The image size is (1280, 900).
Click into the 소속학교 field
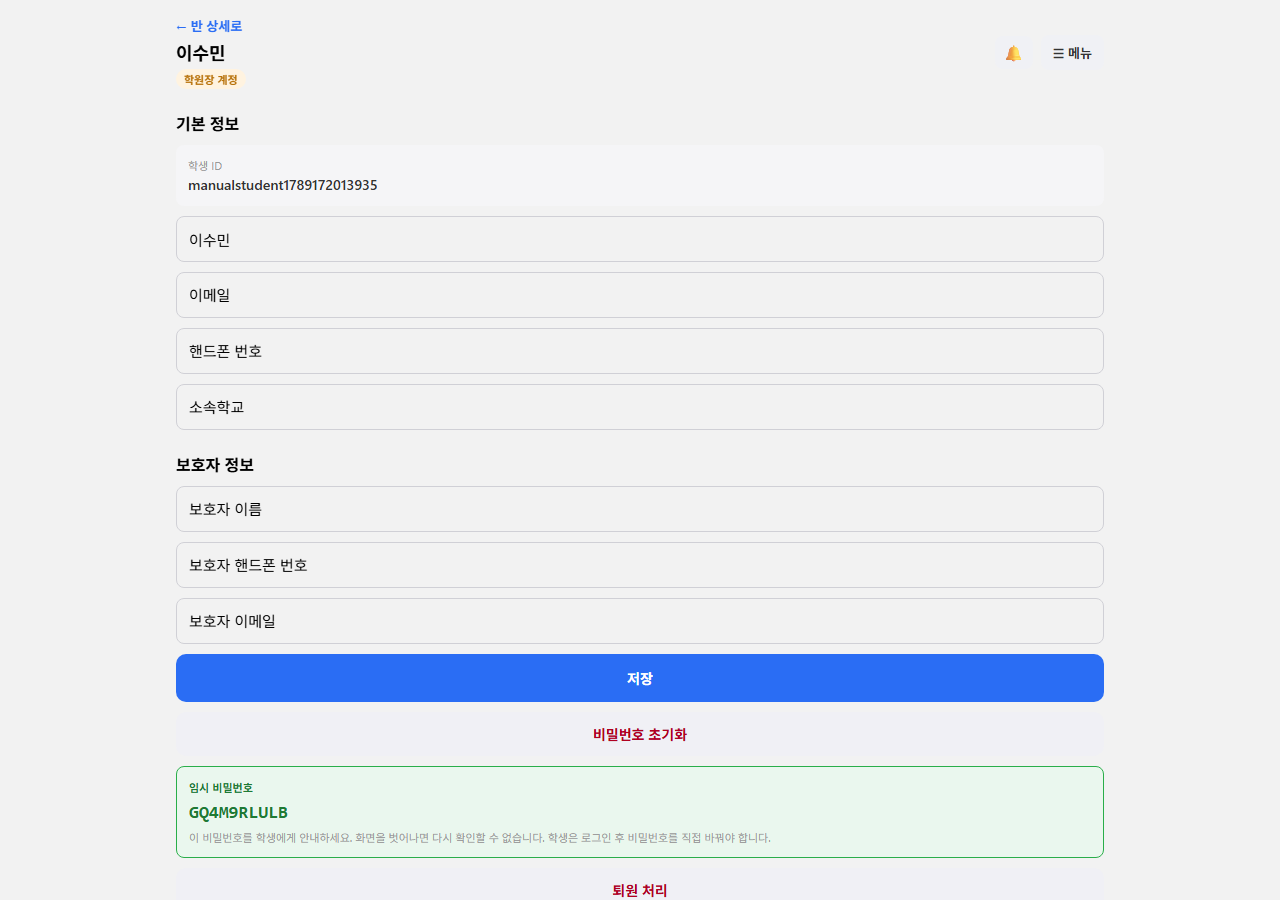[640, 407]
